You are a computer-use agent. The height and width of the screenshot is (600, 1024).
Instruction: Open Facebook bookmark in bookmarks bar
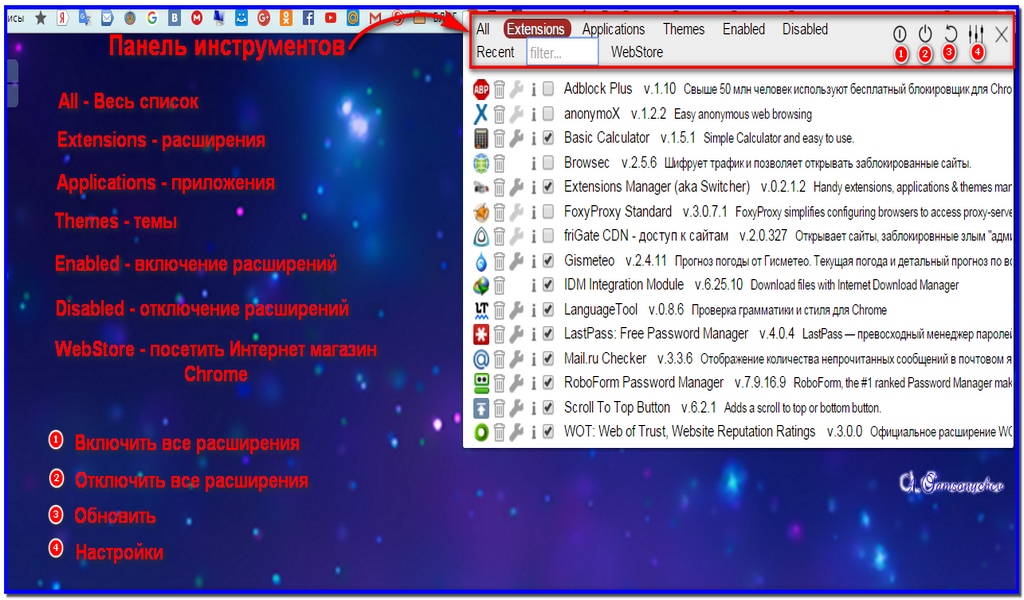[308, 18]
